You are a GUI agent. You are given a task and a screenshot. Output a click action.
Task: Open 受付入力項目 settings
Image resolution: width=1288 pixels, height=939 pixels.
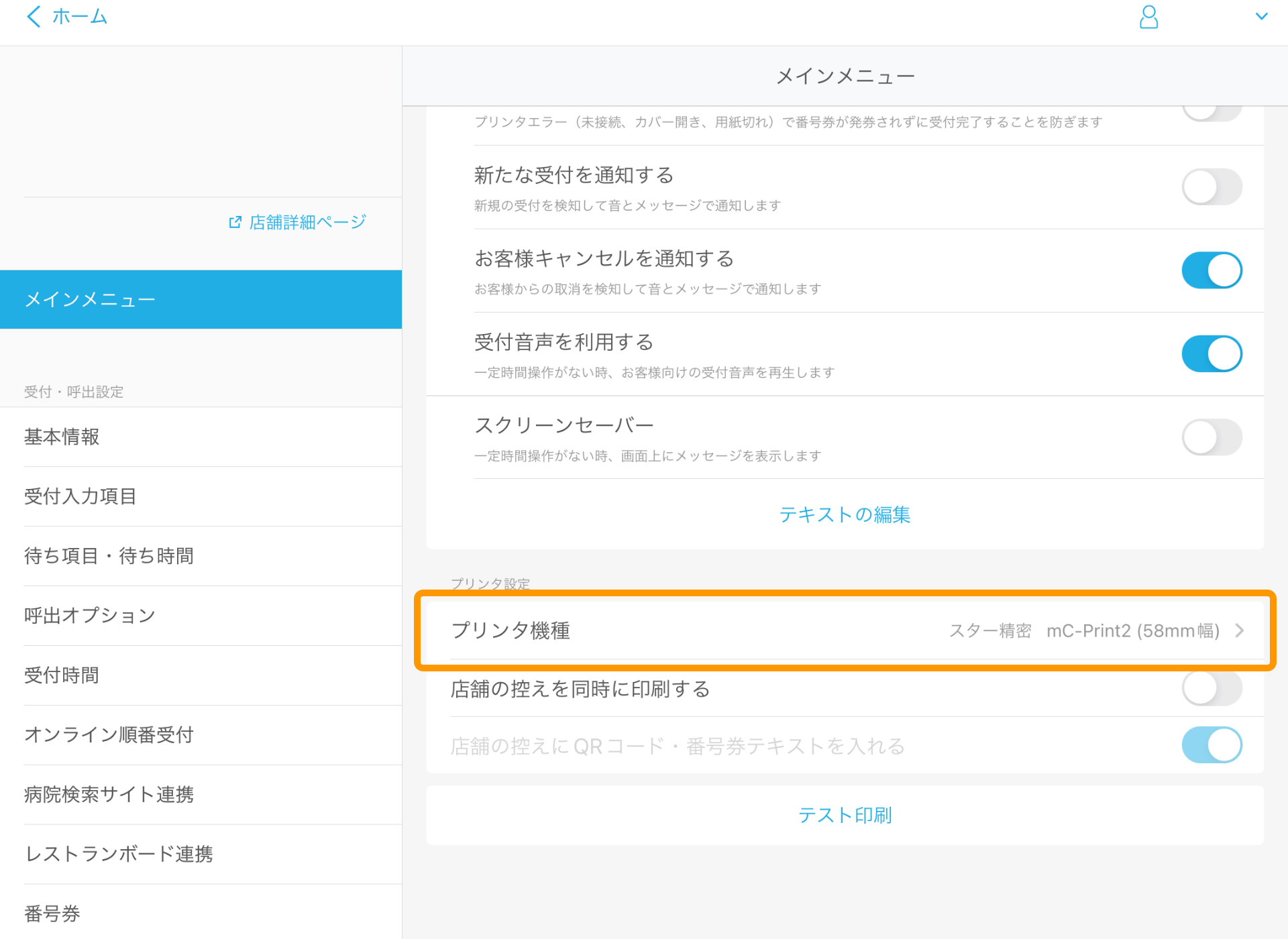point(201,496)
